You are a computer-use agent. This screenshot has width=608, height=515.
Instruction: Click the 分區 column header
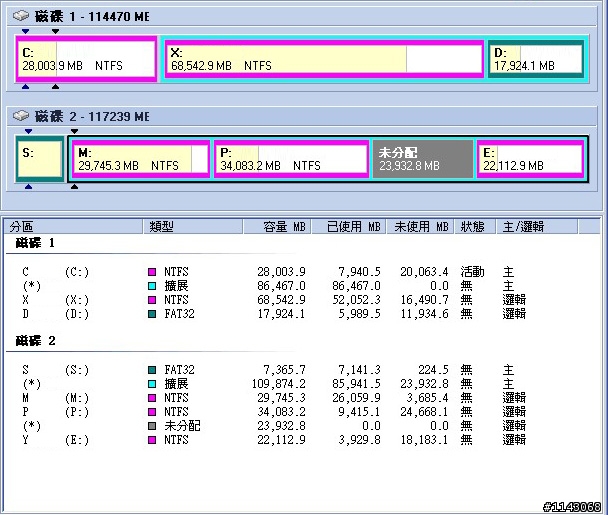click(x=73, y=226)
